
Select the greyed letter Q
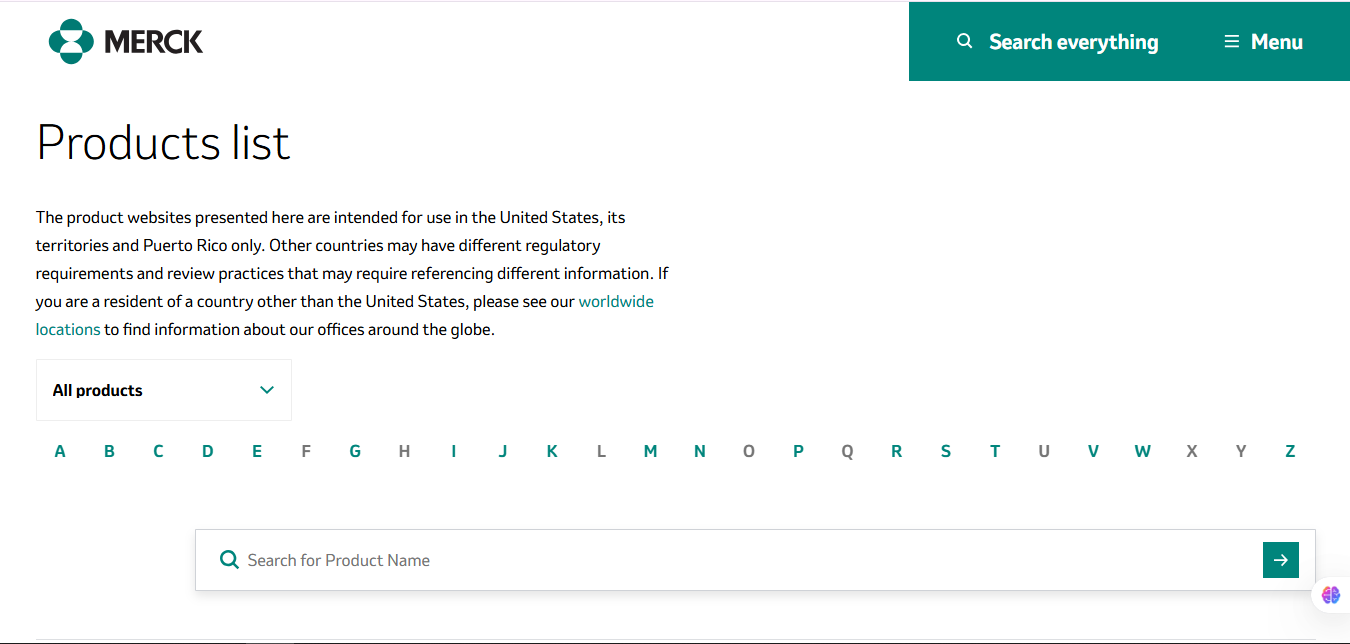pos(847,451)
